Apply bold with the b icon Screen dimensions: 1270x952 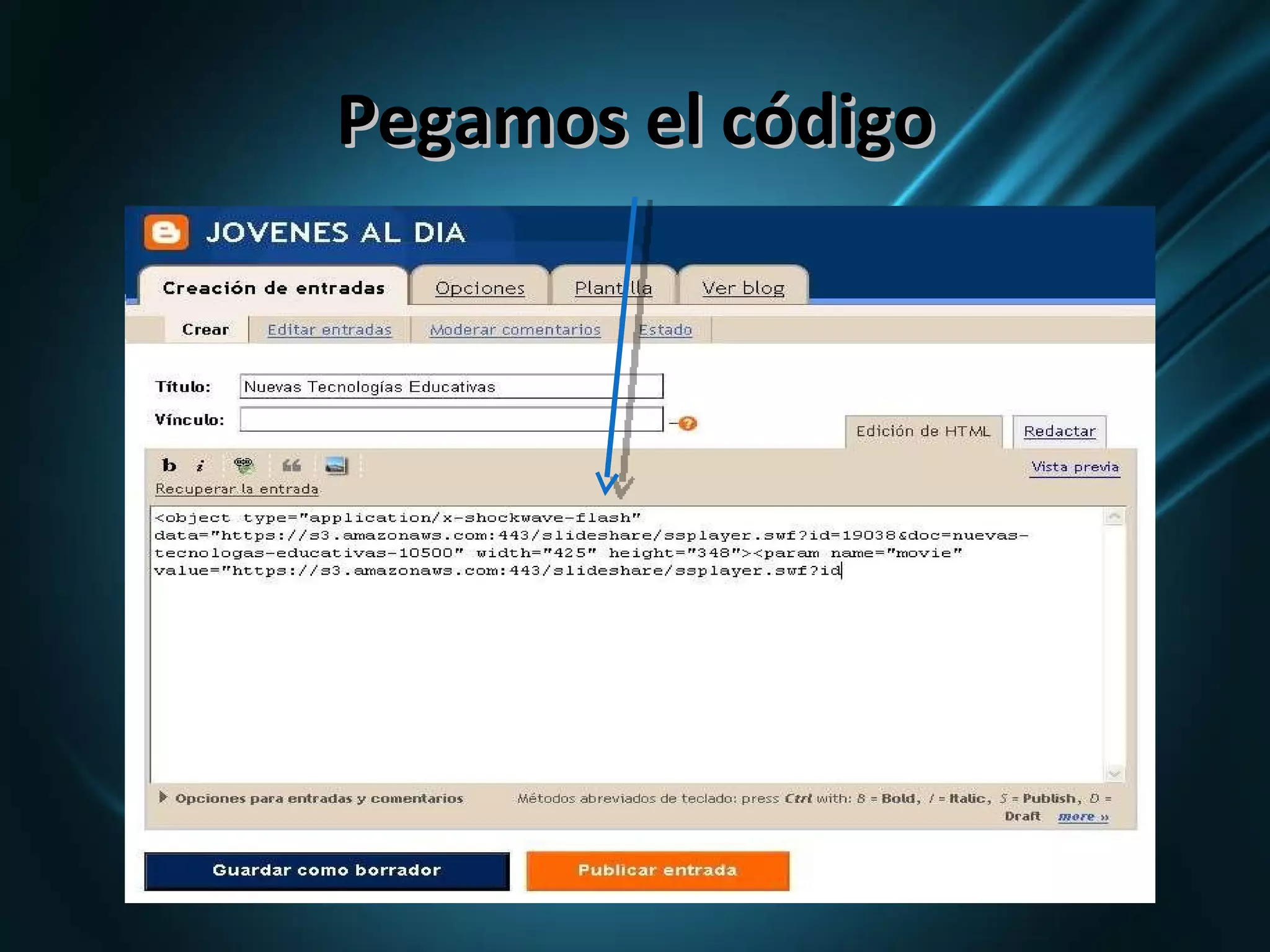click(169, 465)
